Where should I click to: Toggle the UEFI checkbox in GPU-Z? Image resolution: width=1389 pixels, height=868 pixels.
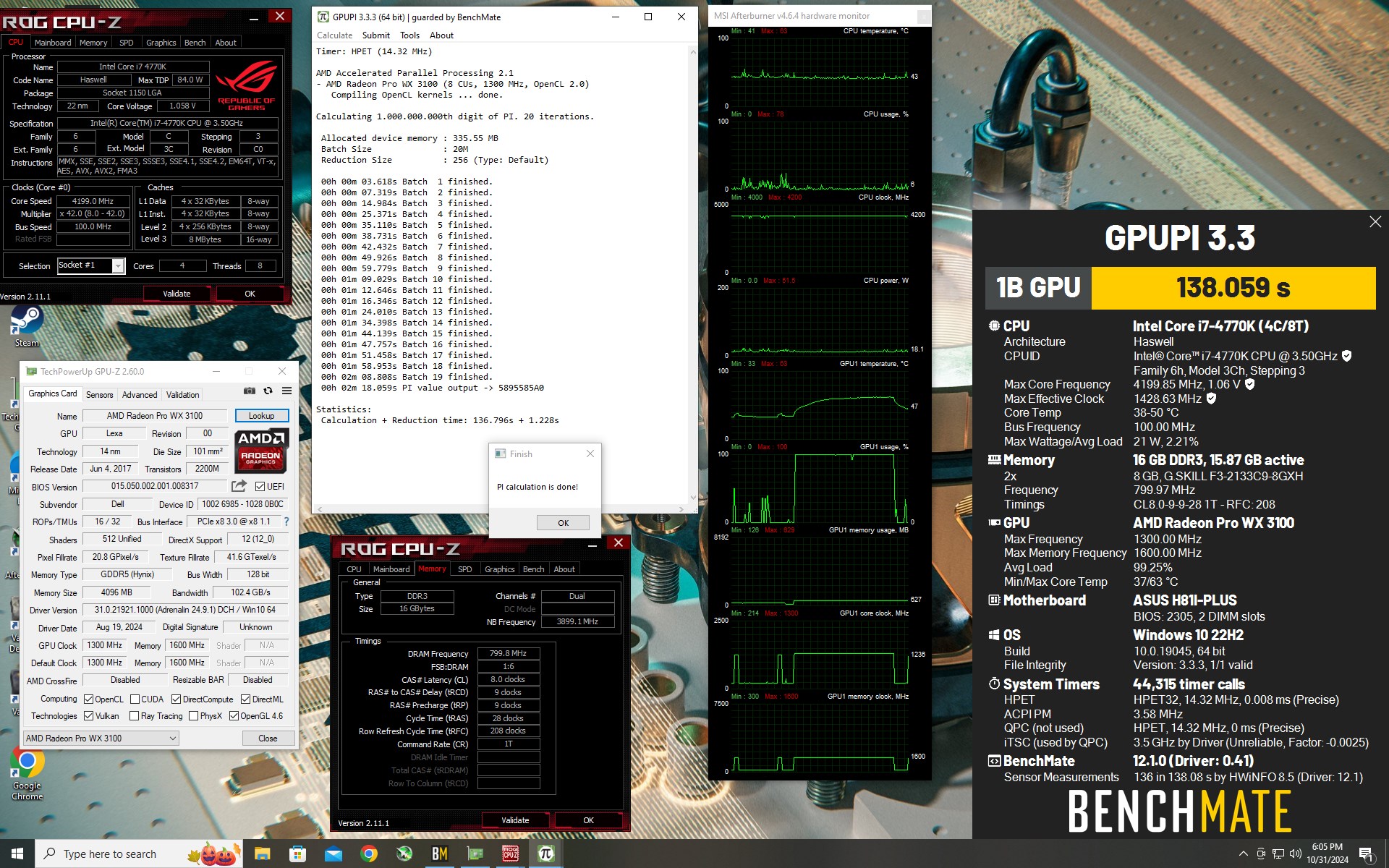tap(260, 486)
